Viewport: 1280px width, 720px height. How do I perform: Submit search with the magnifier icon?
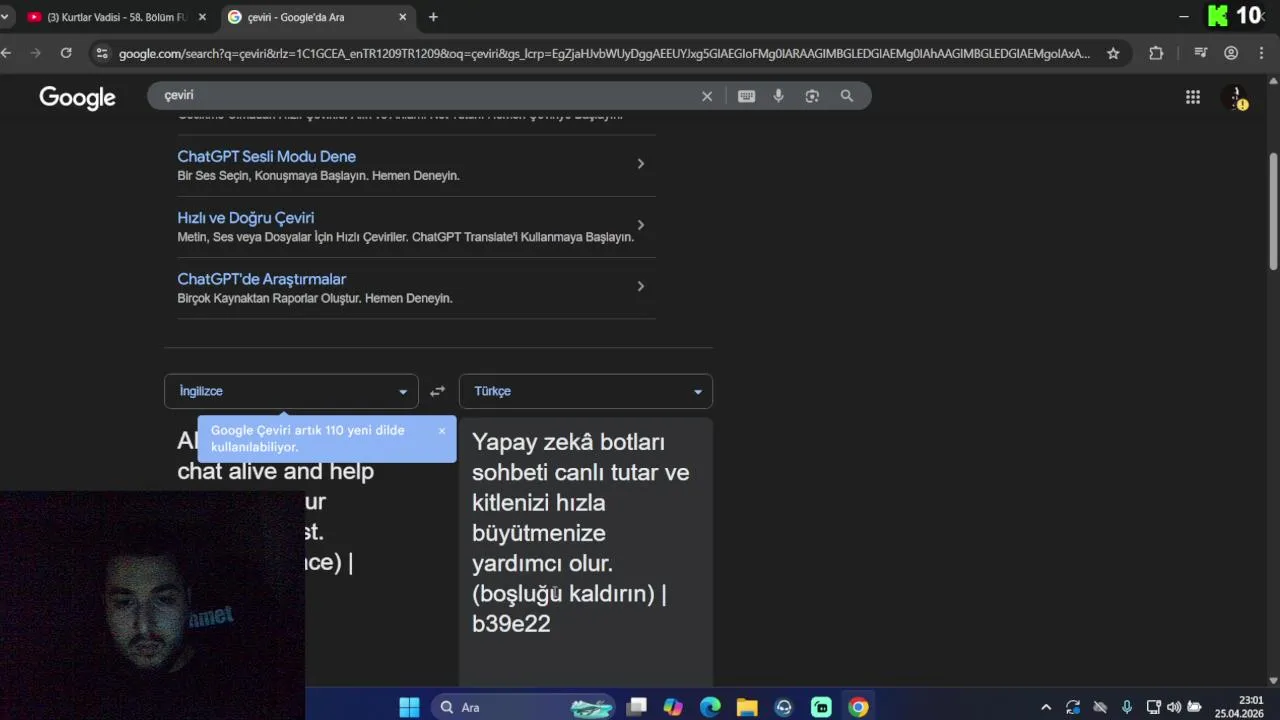(847, 96)
